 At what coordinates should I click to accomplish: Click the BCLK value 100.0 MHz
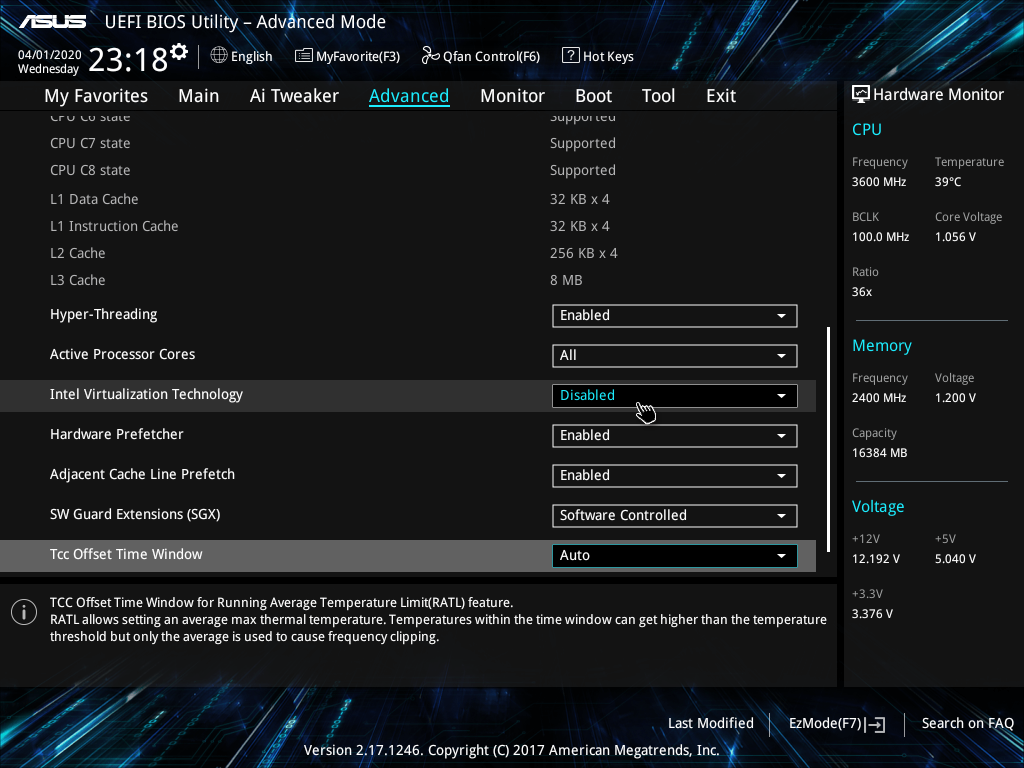(880, 236)
